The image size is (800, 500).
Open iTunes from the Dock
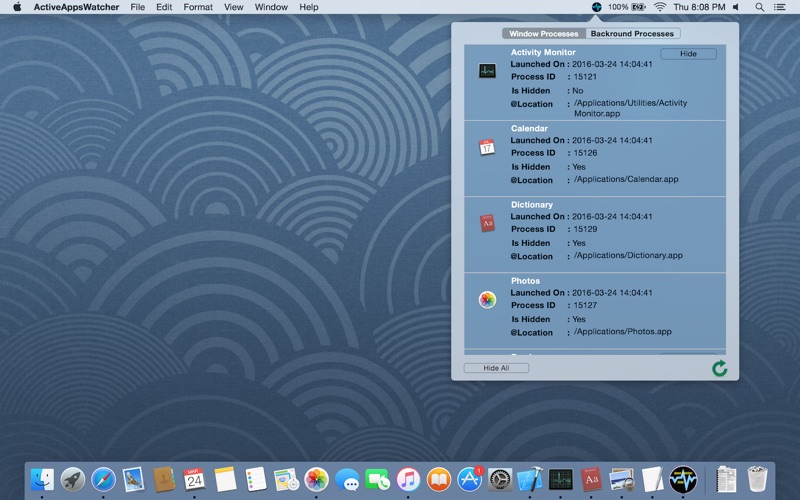[x=408, y=480]
